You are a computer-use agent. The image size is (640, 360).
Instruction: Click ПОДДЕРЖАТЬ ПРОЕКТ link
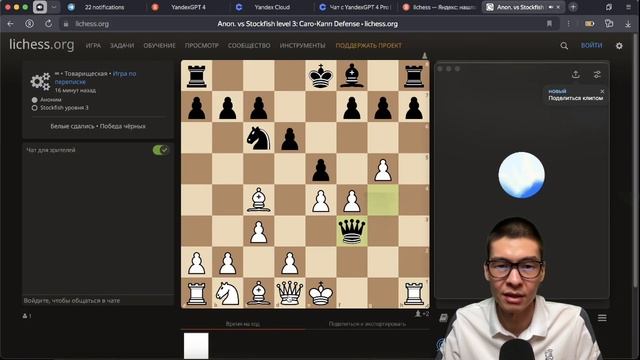369,46
